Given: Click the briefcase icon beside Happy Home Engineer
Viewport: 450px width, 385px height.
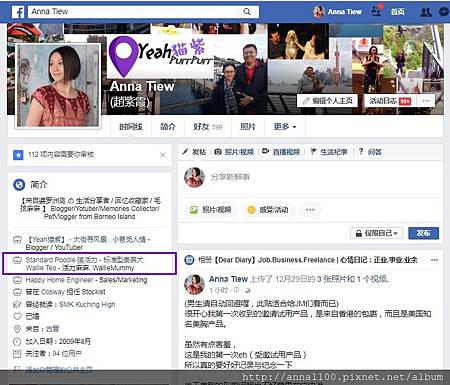Looking at the screenshot, I should (x=17, y=280).
